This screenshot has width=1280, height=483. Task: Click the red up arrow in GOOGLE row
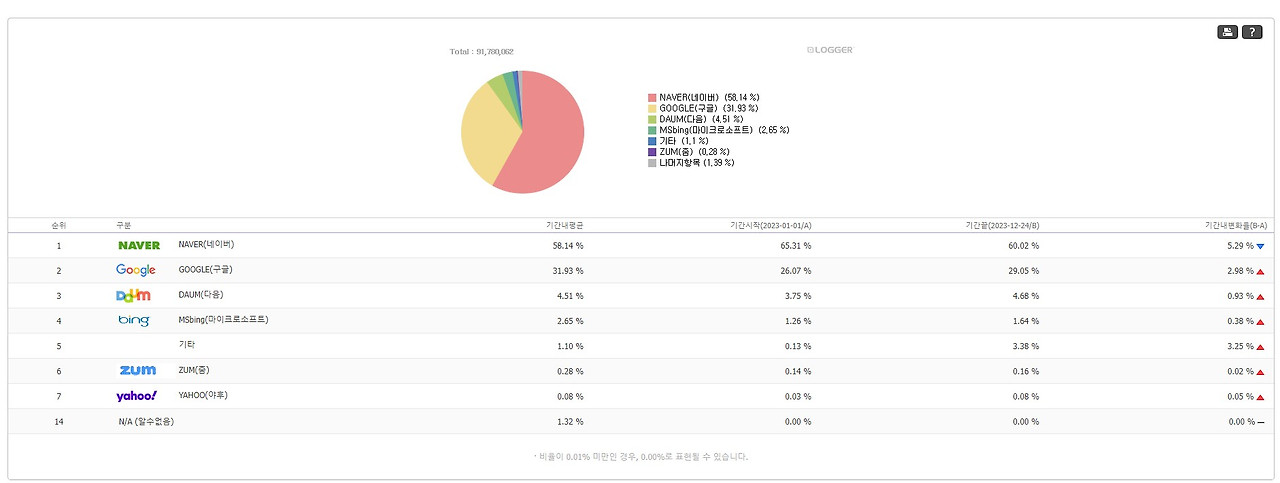point(1261,271)
